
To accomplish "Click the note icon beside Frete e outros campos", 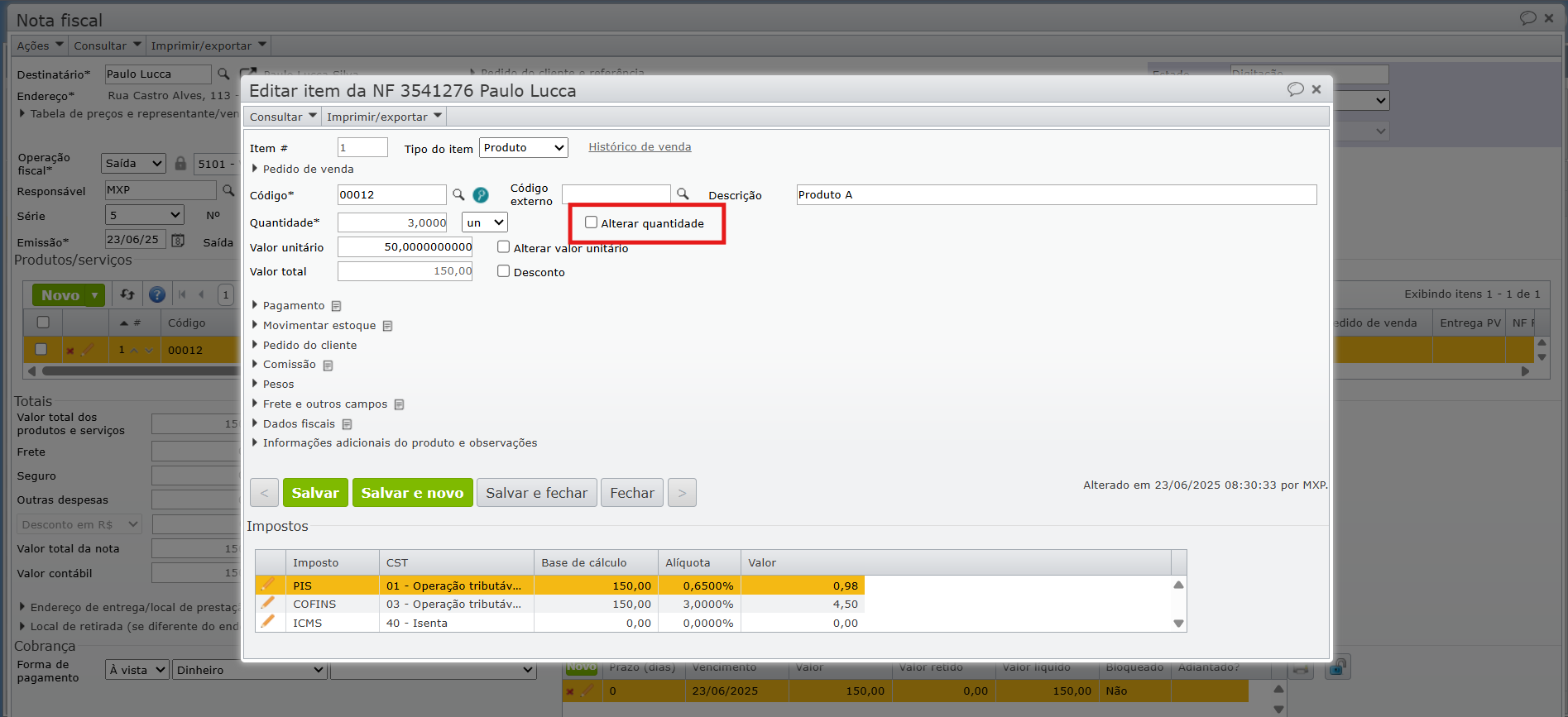I will click(399, 404).
